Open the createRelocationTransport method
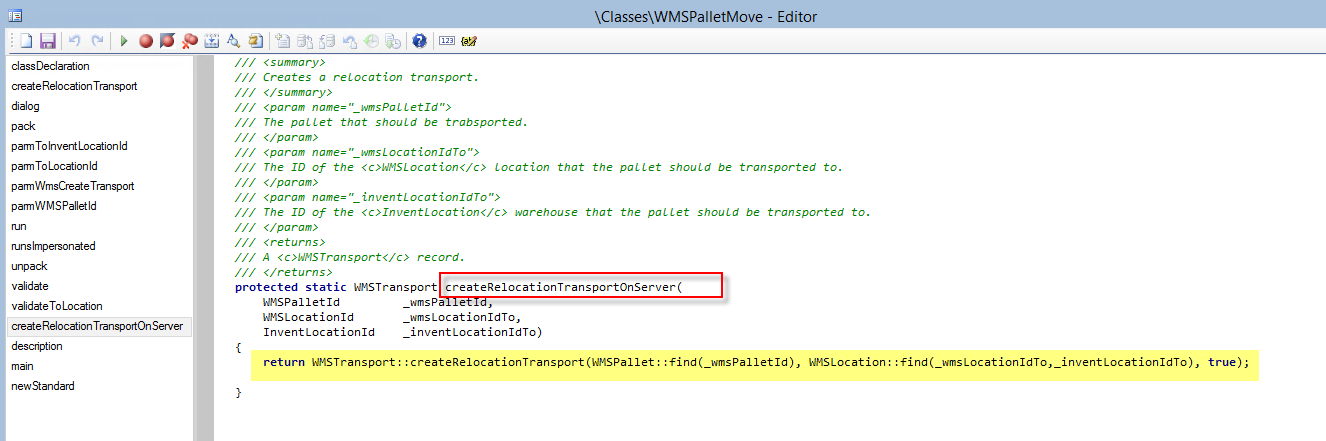This screenshot has width=1326, height=441. [74, 86]
